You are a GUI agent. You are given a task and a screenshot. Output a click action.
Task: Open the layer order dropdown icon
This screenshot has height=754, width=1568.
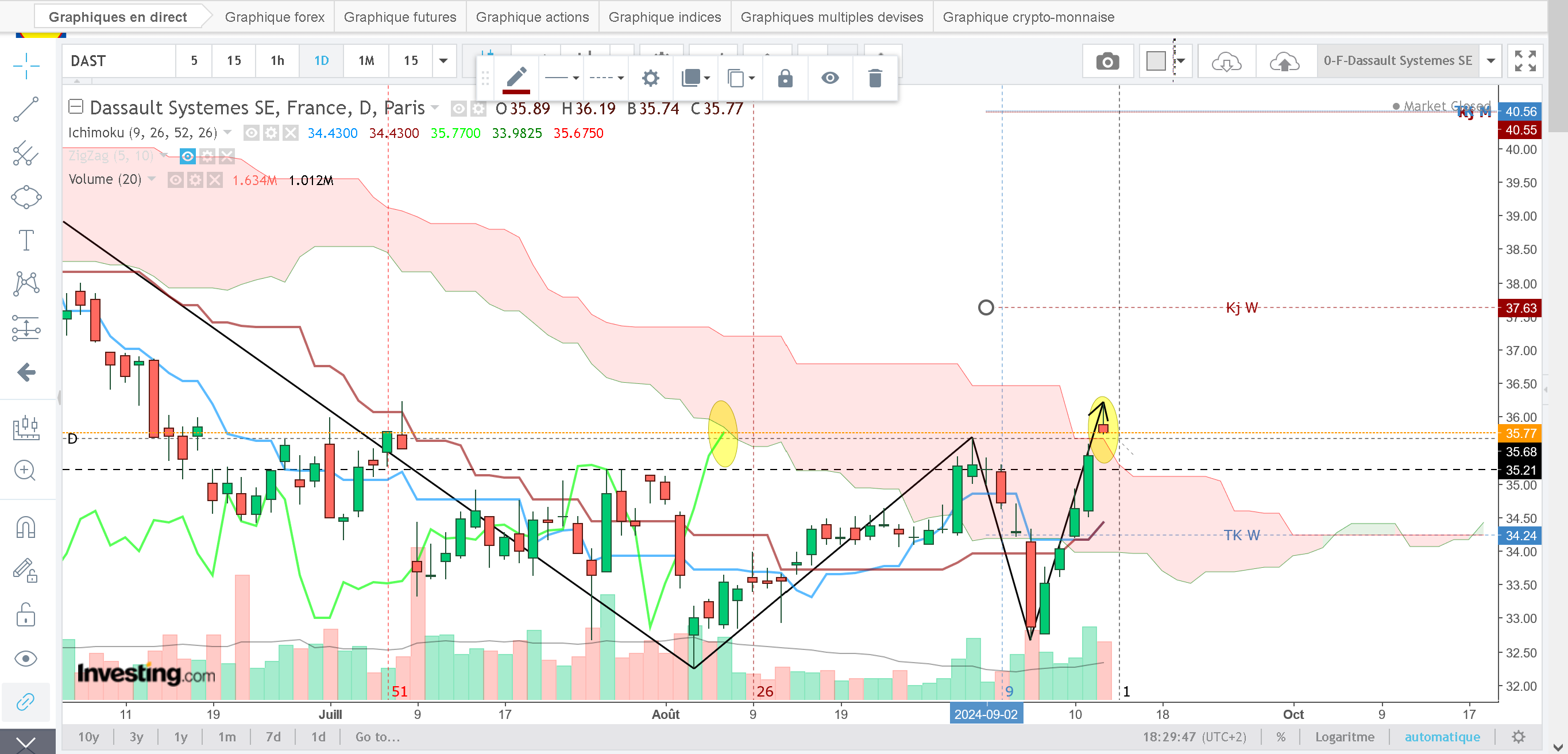pos(695,78)
